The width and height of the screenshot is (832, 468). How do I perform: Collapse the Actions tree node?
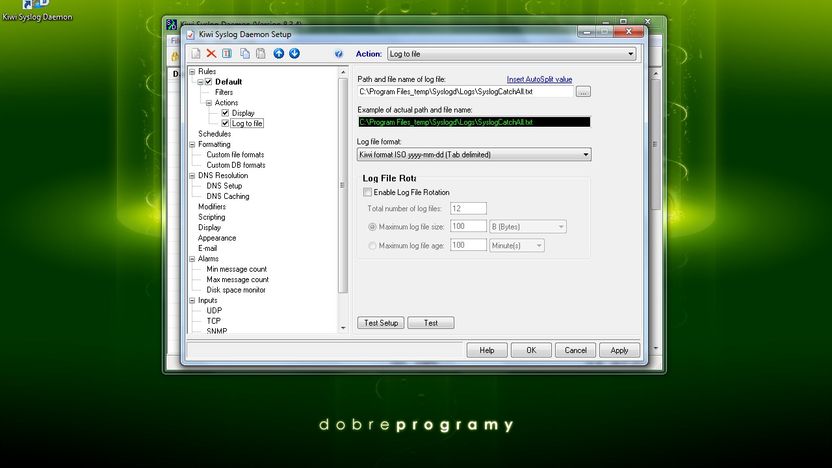pos(209,103)
